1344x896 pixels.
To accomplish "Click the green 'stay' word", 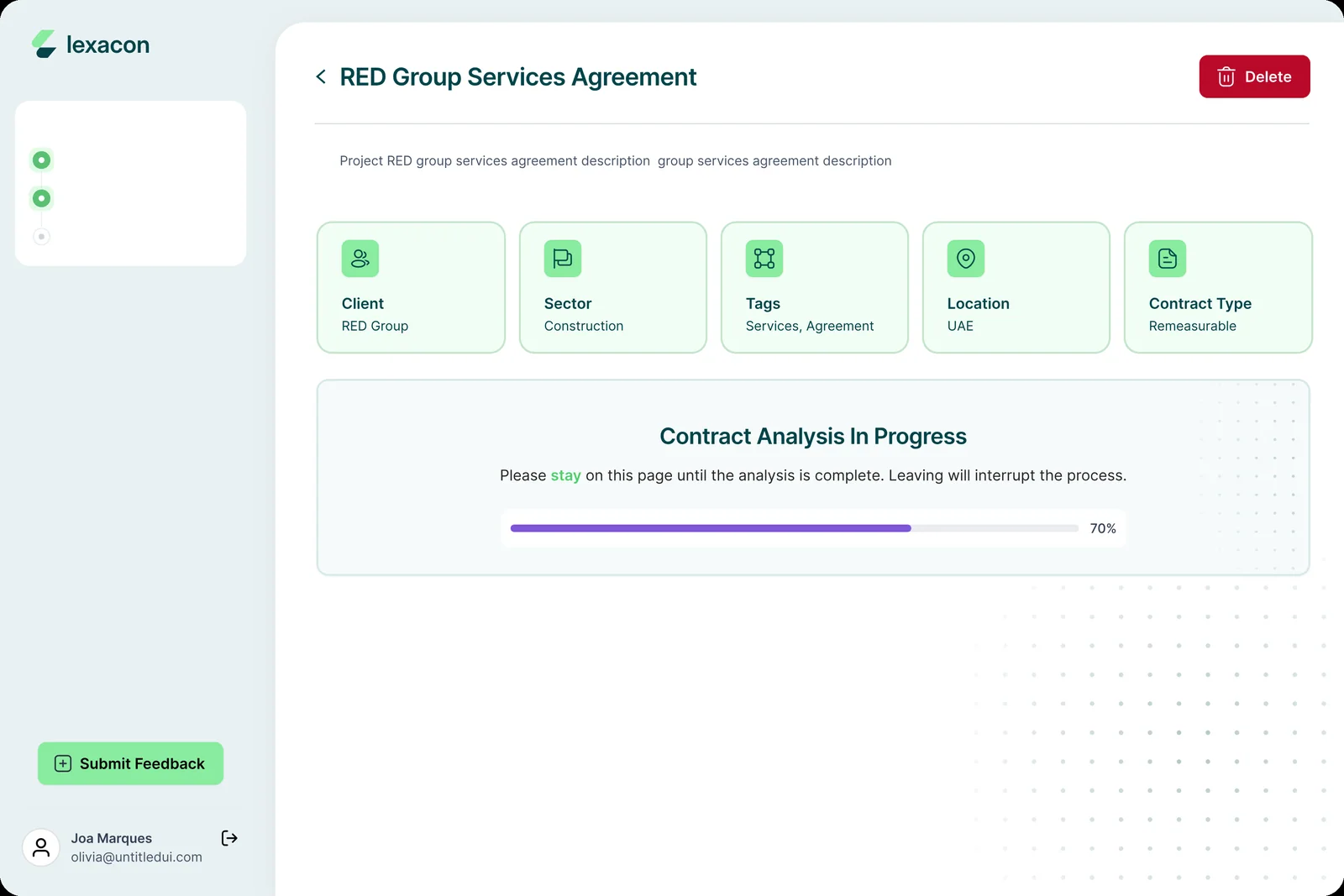I will (566, 475).
